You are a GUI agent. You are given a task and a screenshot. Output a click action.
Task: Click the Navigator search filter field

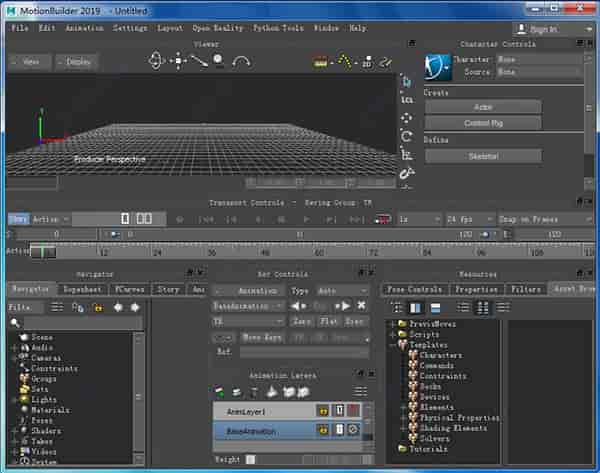(75, 323)
